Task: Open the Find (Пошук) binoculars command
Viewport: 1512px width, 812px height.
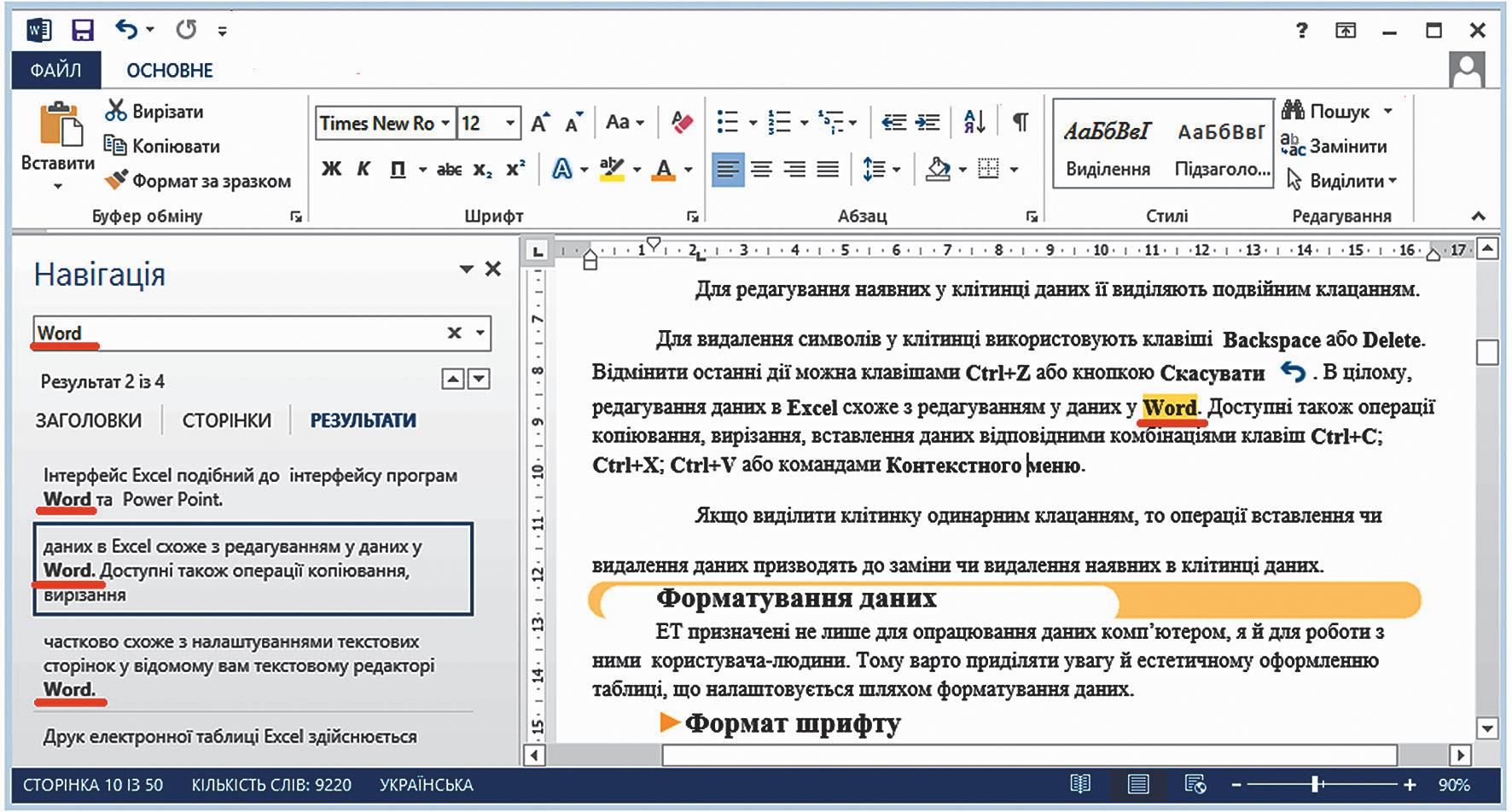Action: click(1327, 111)
